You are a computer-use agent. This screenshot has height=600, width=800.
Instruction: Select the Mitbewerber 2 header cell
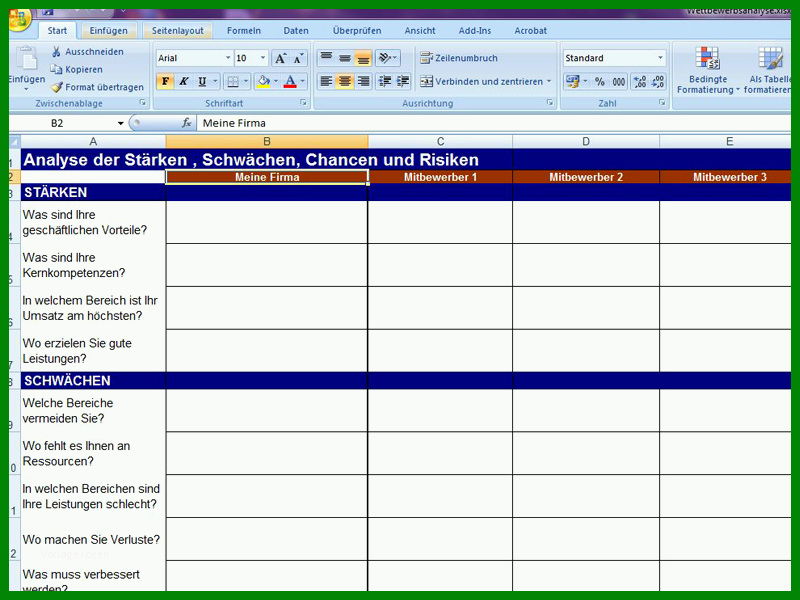coord(586,177)
